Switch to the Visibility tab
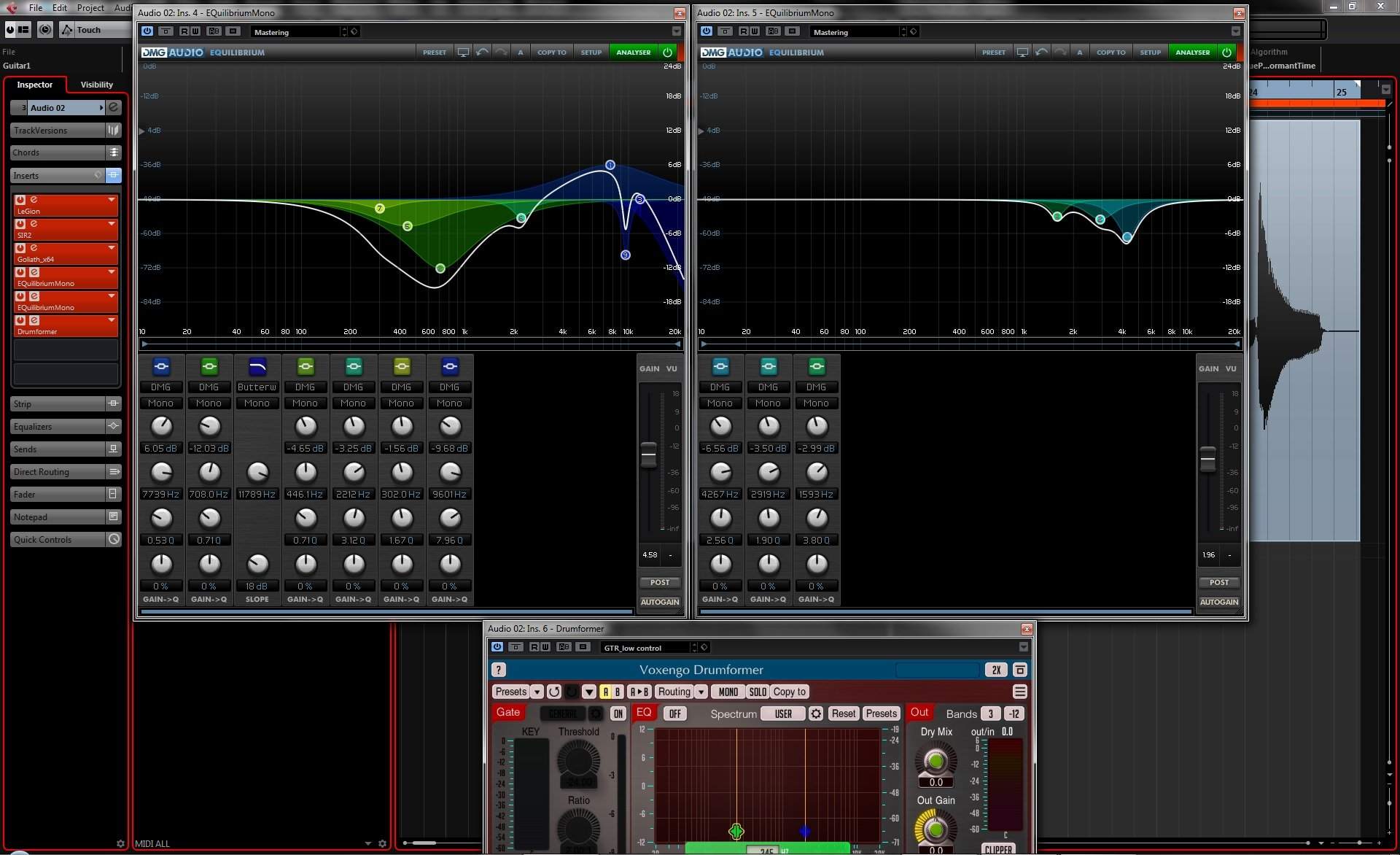This screenshot has width=1400, height=855. point(96,85)
